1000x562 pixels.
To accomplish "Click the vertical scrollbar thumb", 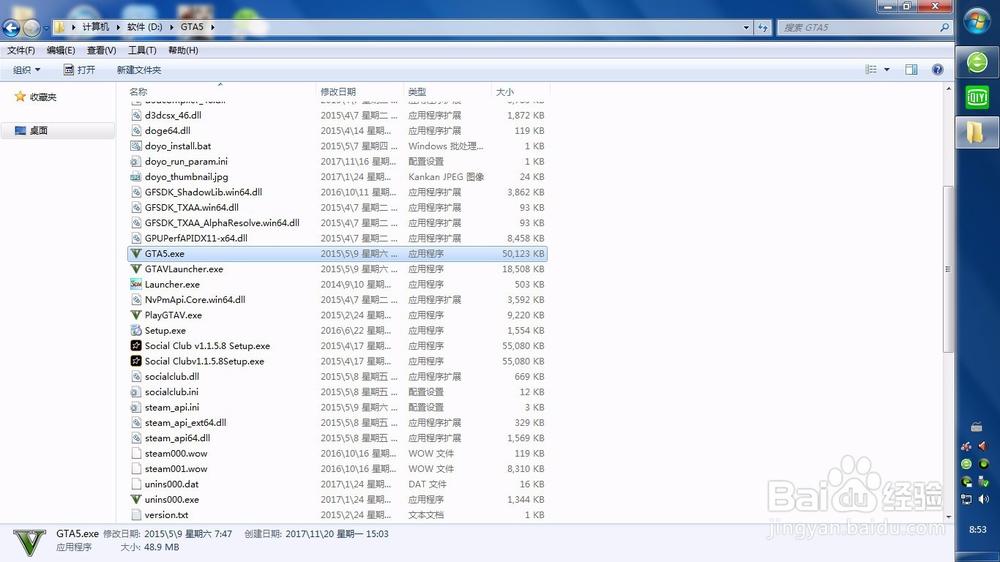I will coord(948,269).
